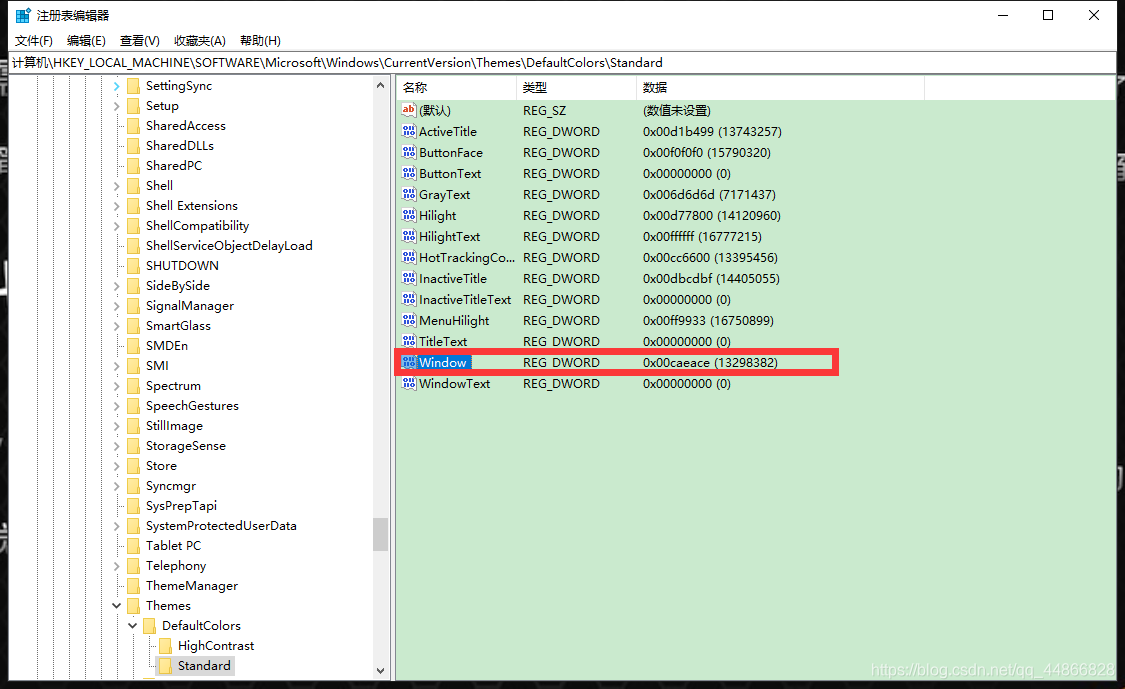Screen dimensions: 1125x689
Task: Click the folder icon next to HighContrast
Action: click(165, 646)
